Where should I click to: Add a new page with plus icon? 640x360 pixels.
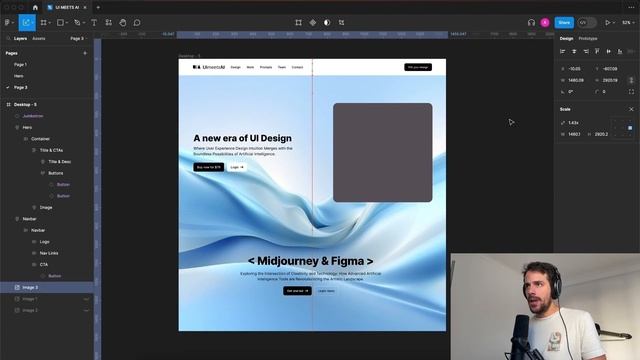pos(85,53)
